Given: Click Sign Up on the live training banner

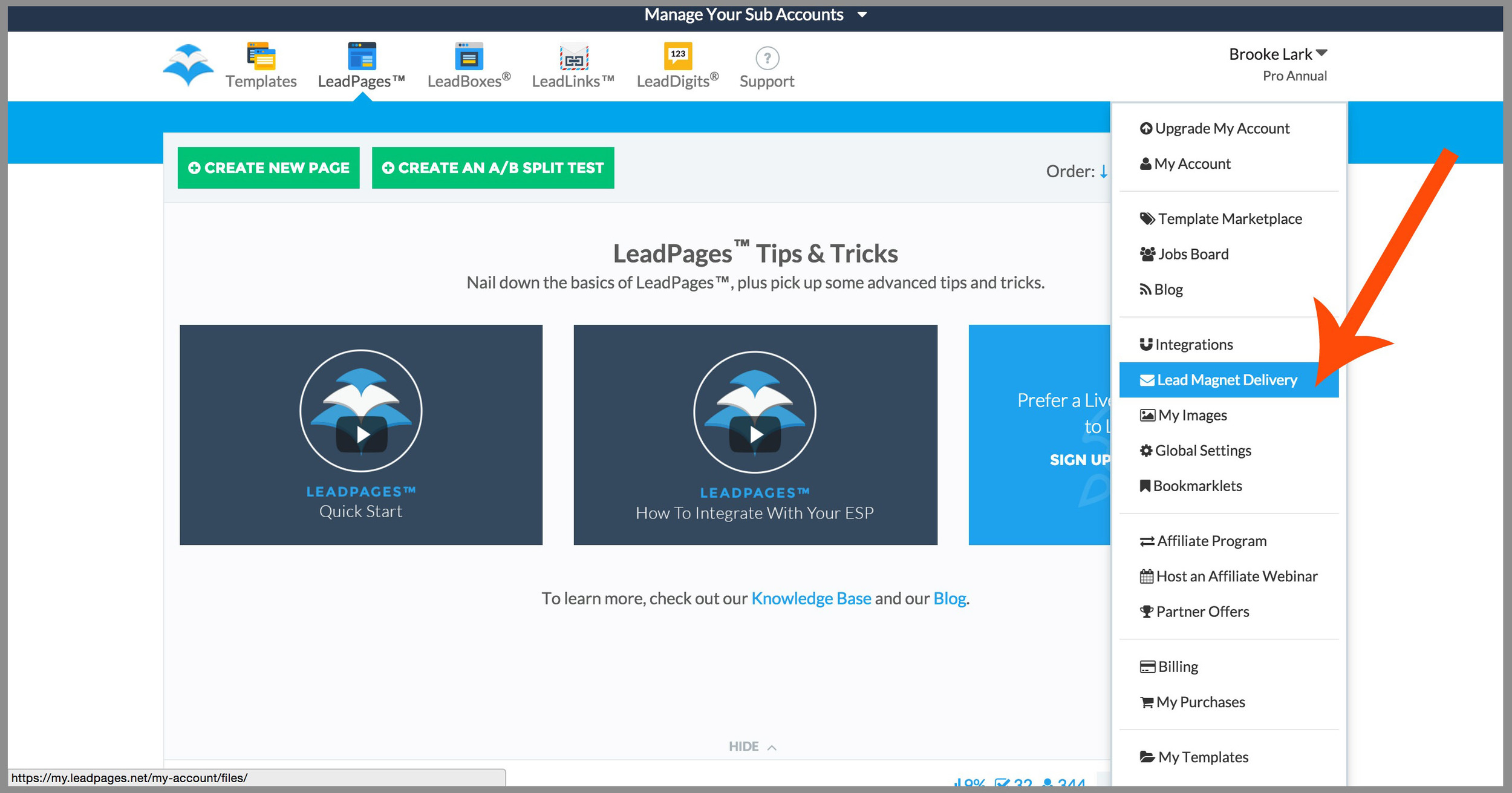Looking at the screenshot, I should (1080, 460).
